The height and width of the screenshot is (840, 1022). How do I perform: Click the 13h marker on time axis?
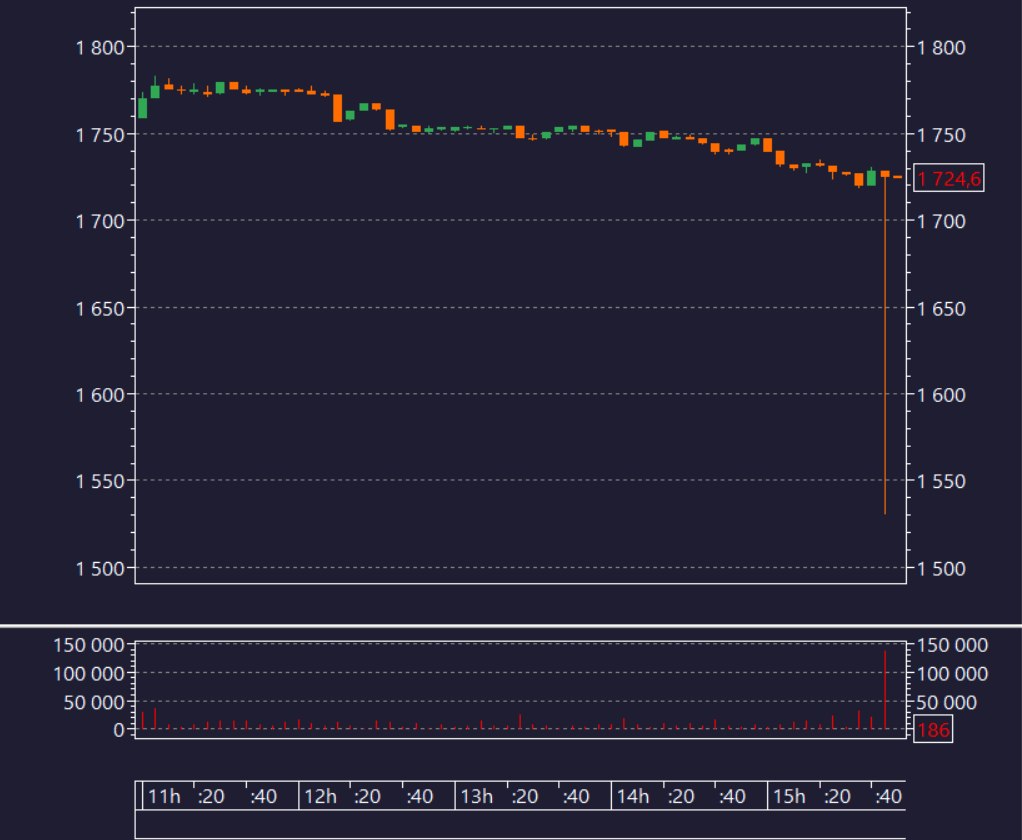pos(476,796)
